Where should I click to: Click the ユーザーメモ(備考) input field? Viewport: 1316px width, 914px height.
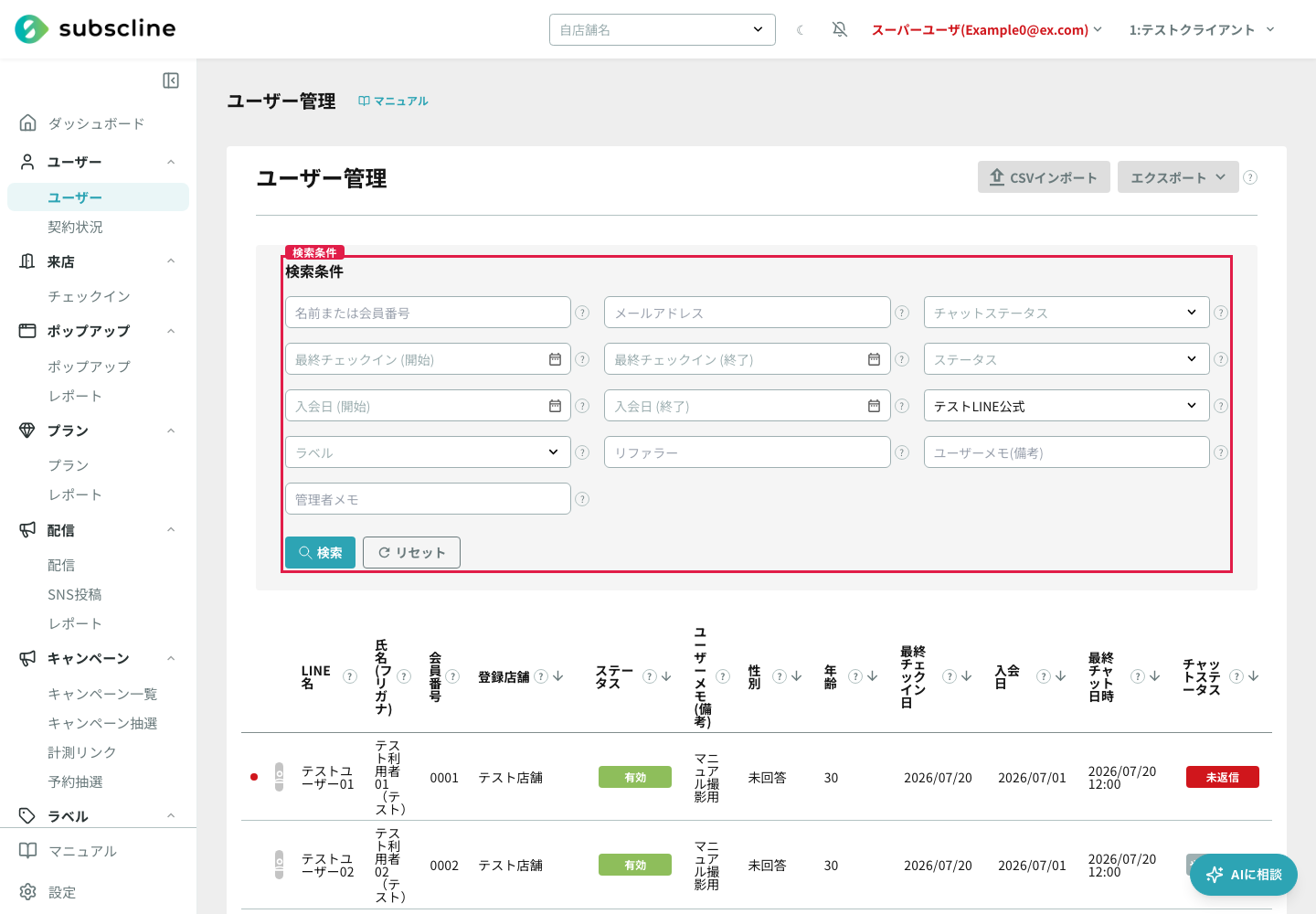pos(1067,452)
